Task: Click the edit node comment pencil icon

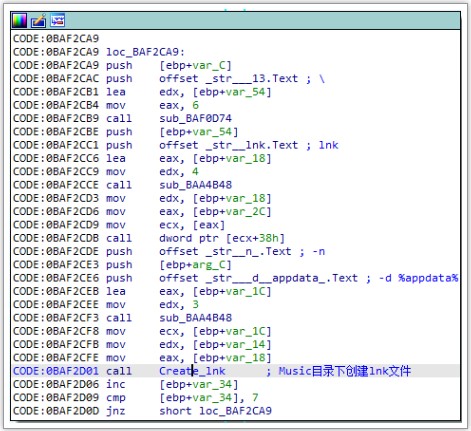Action: point(38,21)
